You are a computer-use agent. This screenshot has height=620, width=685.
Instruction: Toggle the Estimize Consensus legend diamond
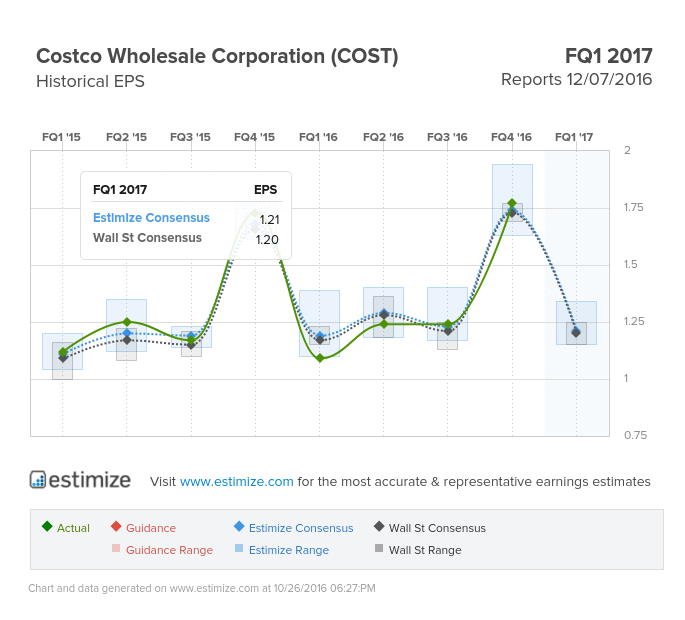(239, 526)
